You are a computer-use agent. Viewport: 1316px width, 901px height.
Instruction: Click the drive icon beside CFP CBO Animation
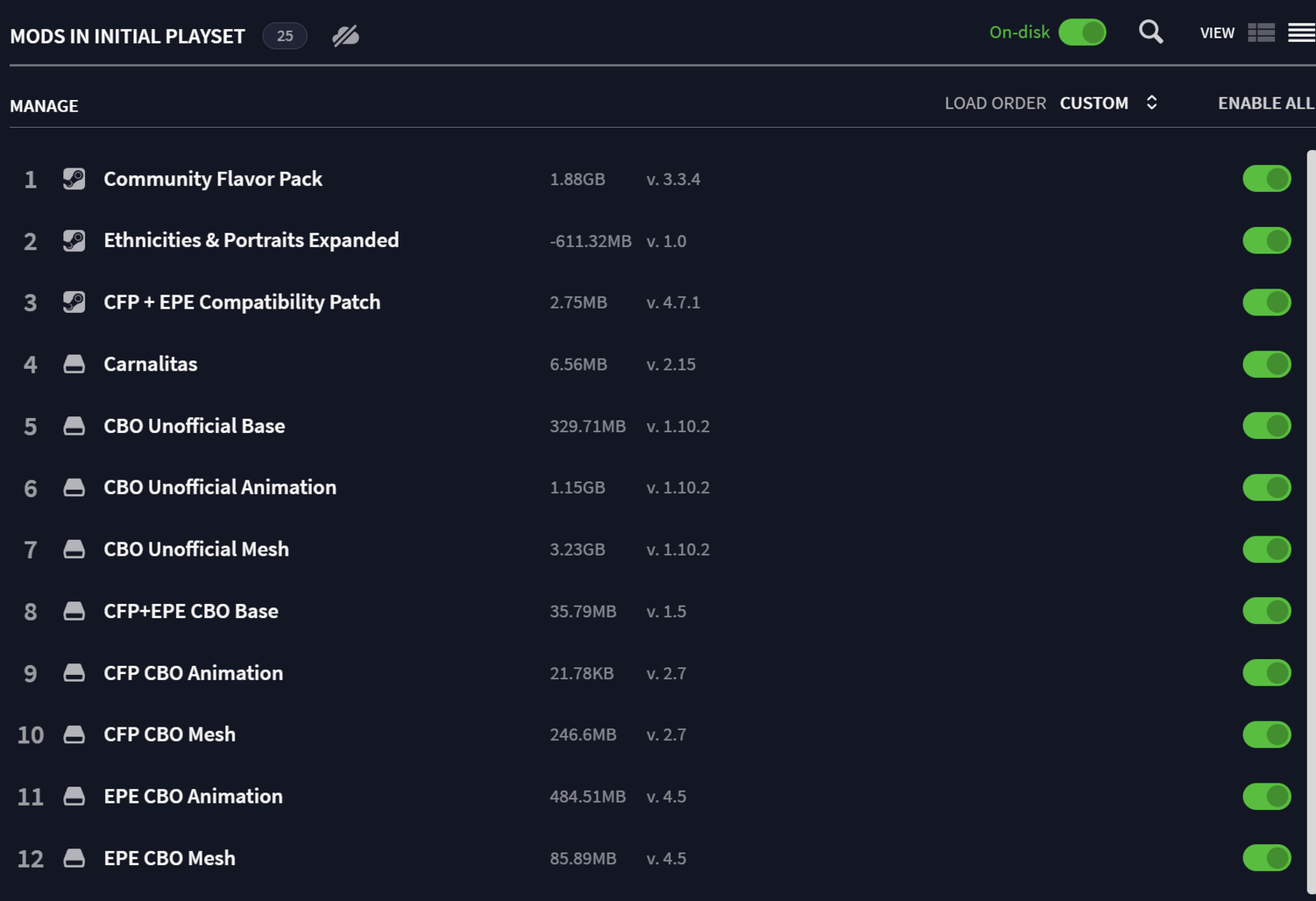(x=73, y=672)
